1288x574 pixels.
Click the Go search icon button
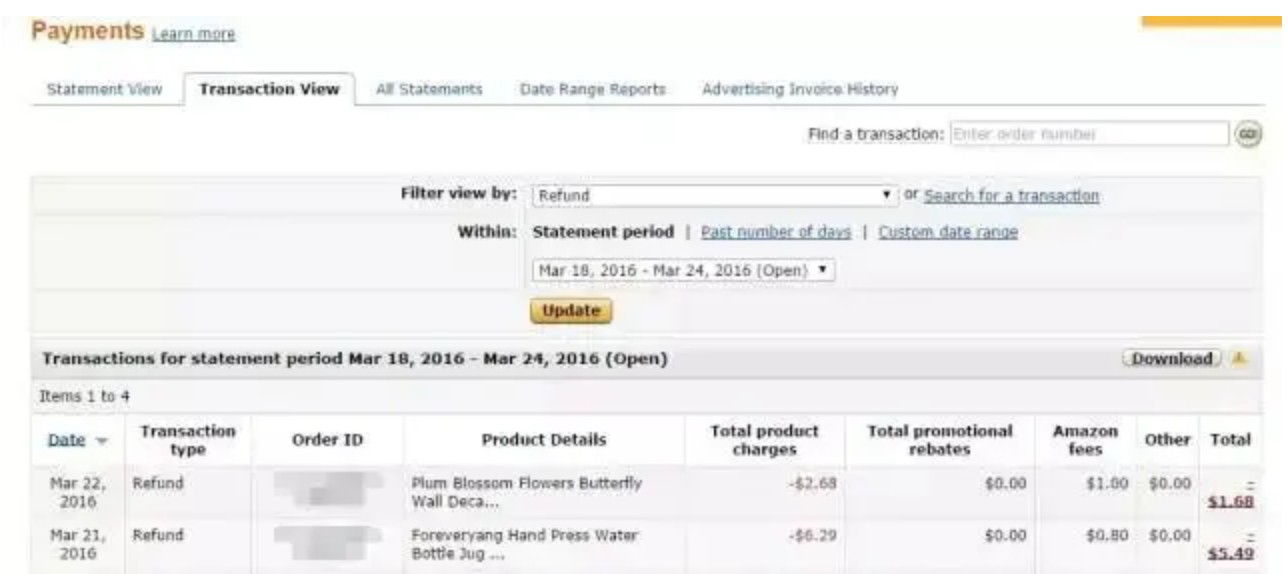click(x=1247, y=134)
